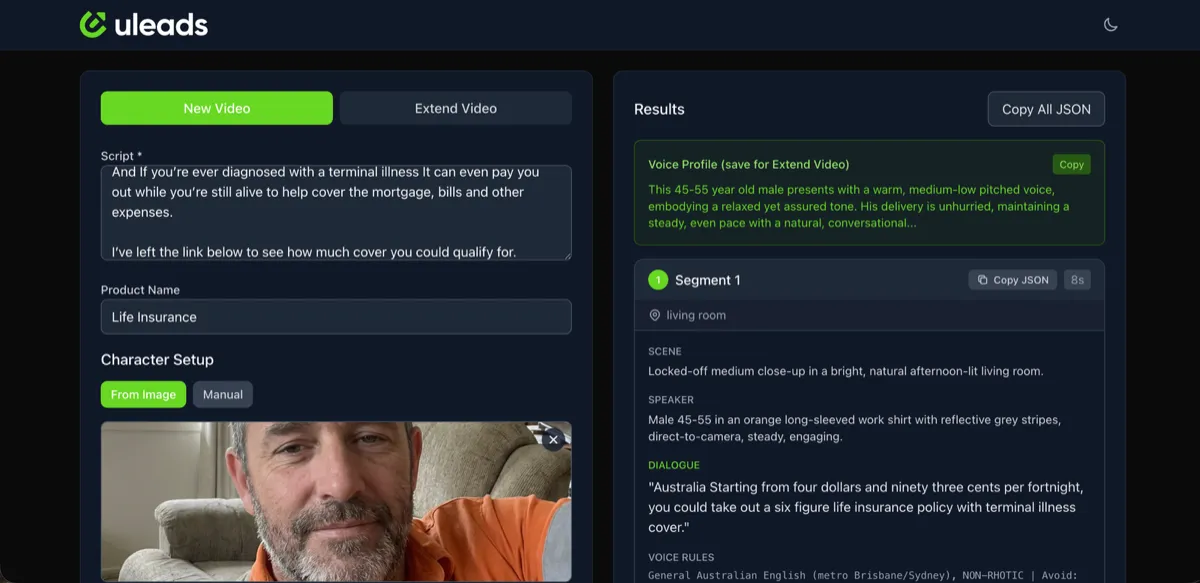
Task: Select the Manual character setup option
Action: pos(222,394)
